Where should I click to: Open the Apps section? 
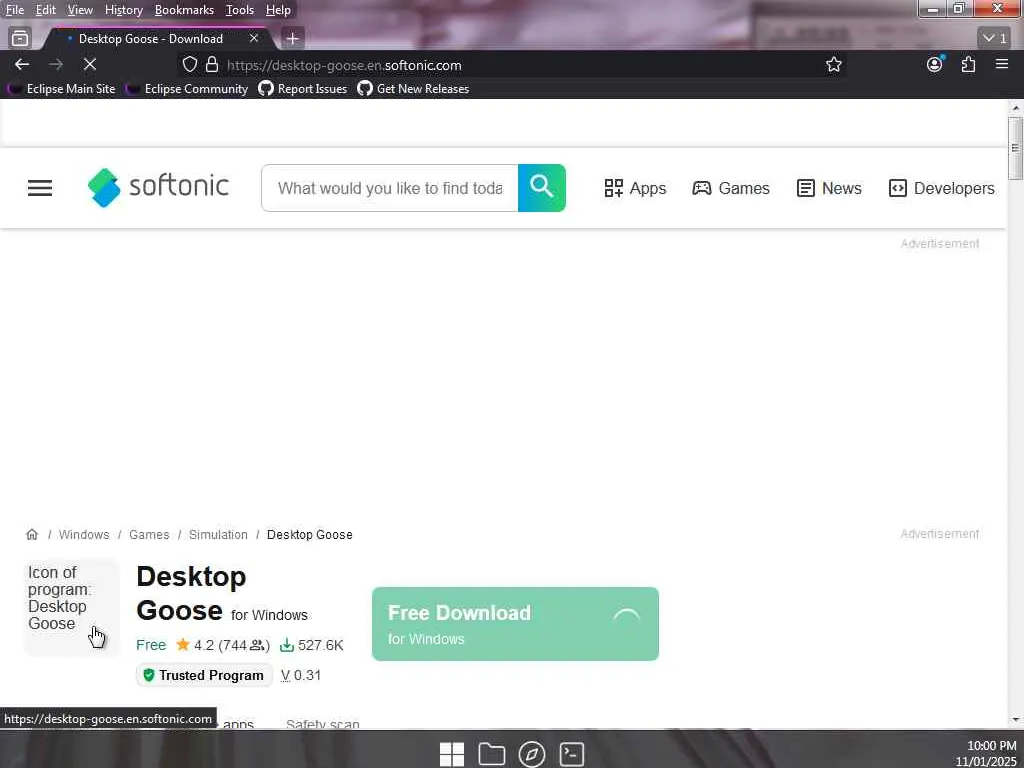(x=635, y=188)
